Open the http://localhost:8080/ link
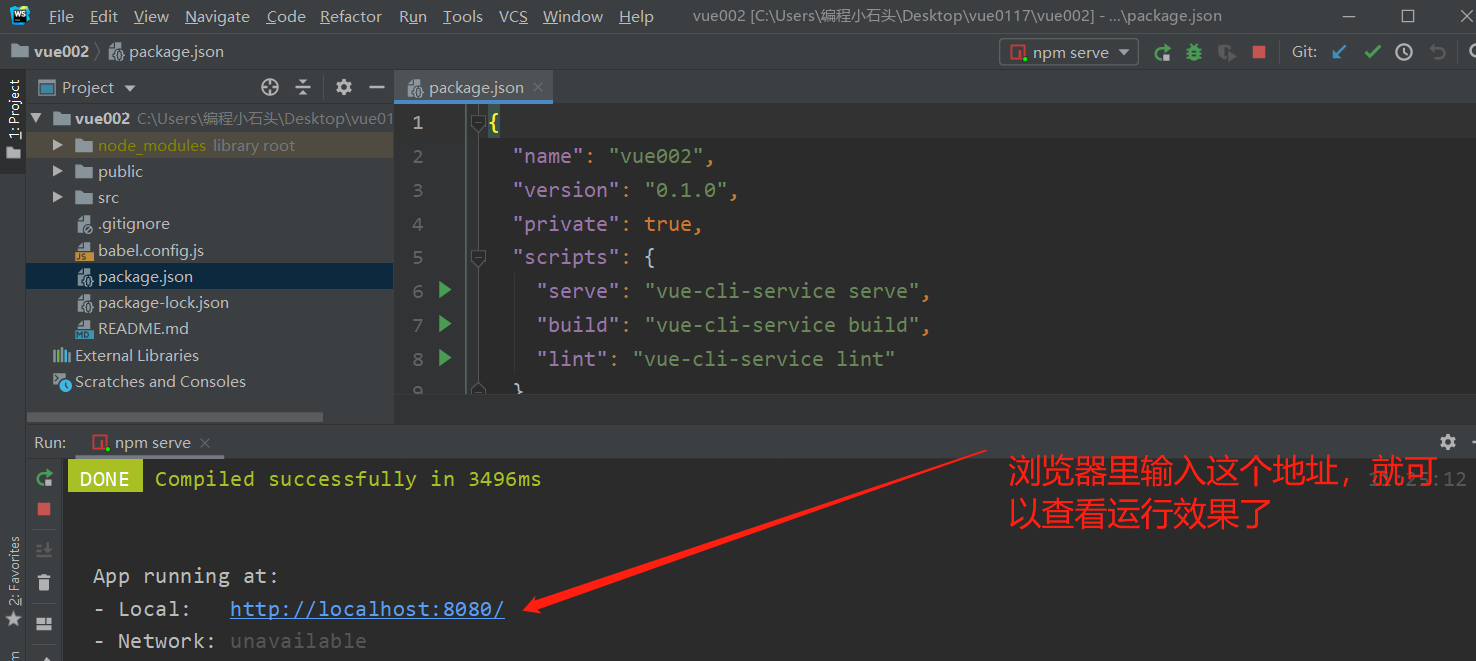Viewport: 1476px width, 661px height. tap(367, 608)
